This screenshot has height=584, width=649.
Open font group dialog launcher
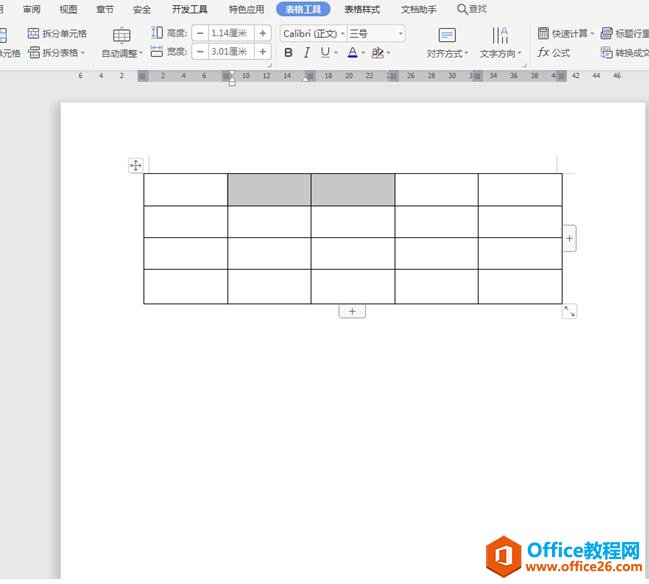click(269, 65)
